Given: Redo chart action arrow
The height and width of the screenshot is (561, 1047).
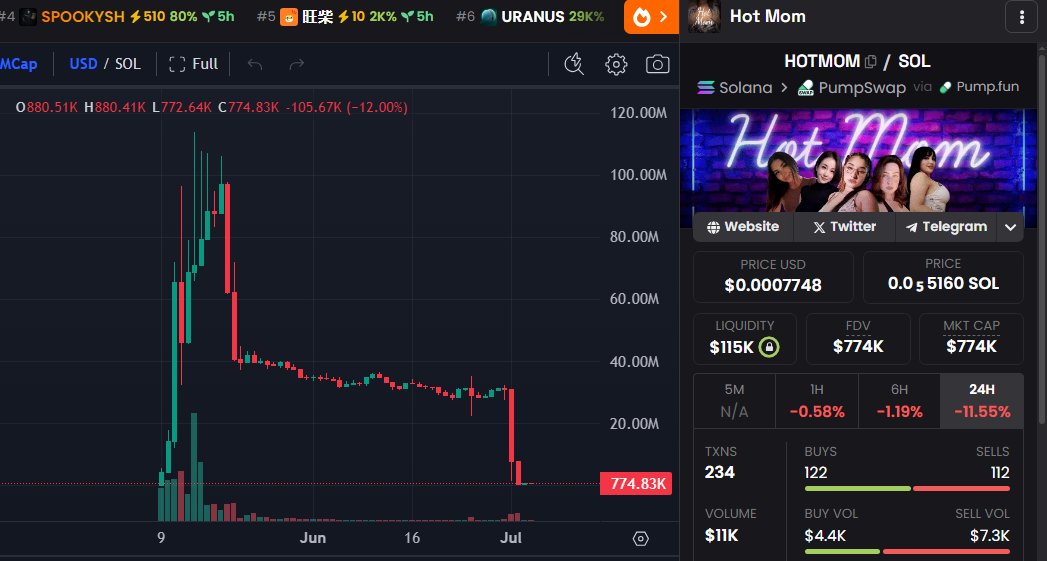Looking at the screenshot, I should click(296, 64).
